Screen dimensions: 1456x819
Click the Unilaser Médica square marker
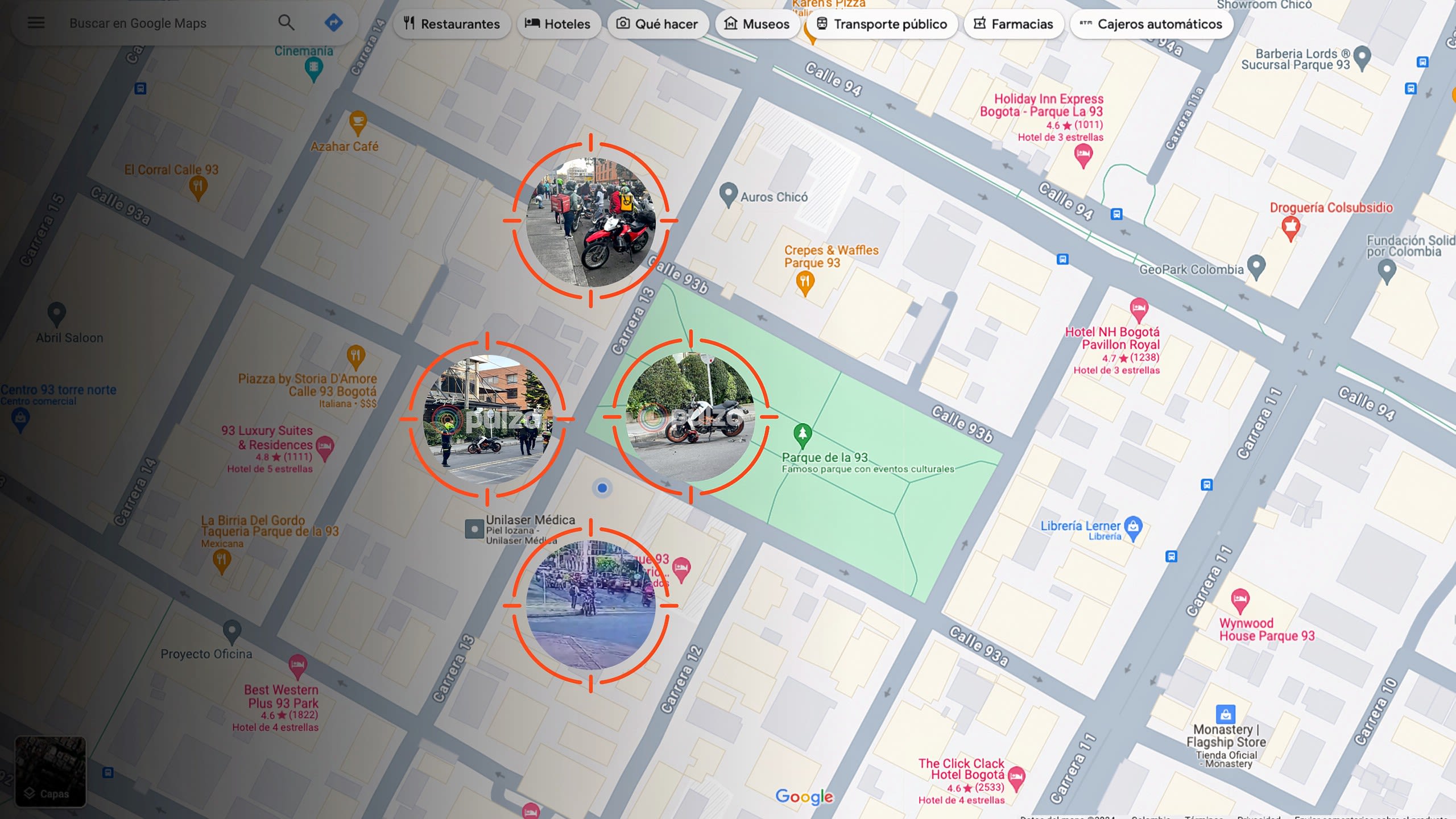coord(474,529)
